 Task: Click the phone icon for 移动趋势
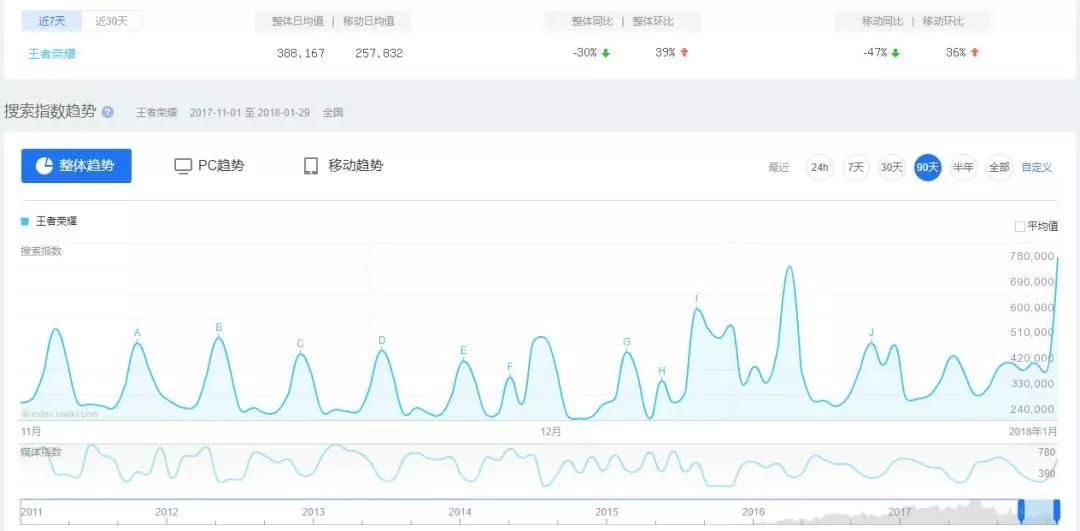point(311,166)
